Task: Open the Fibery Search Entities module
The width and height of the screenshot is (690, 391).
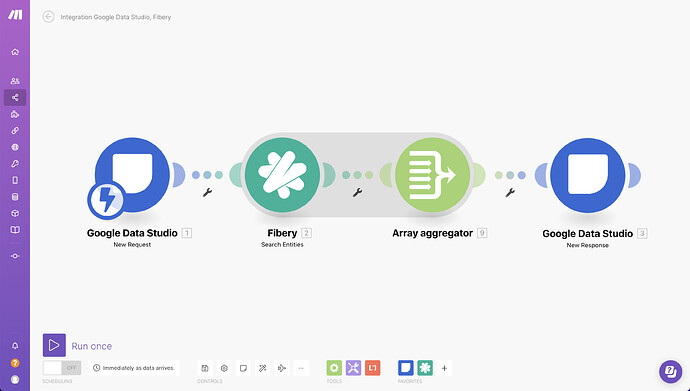Action: 282,175
